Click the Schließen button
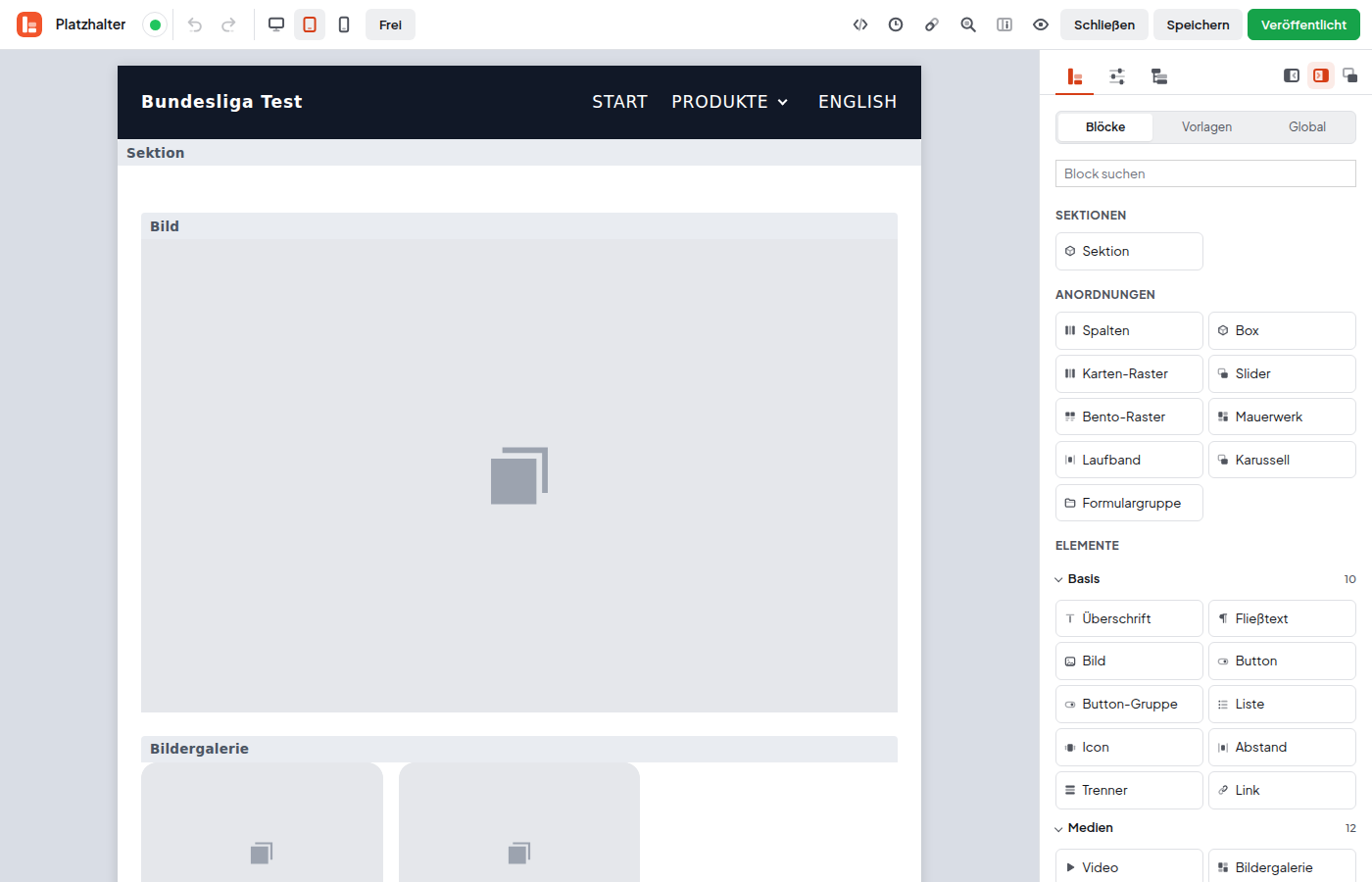The height and width of the screenshot is (882, 1372). [x=1104, y=24]
